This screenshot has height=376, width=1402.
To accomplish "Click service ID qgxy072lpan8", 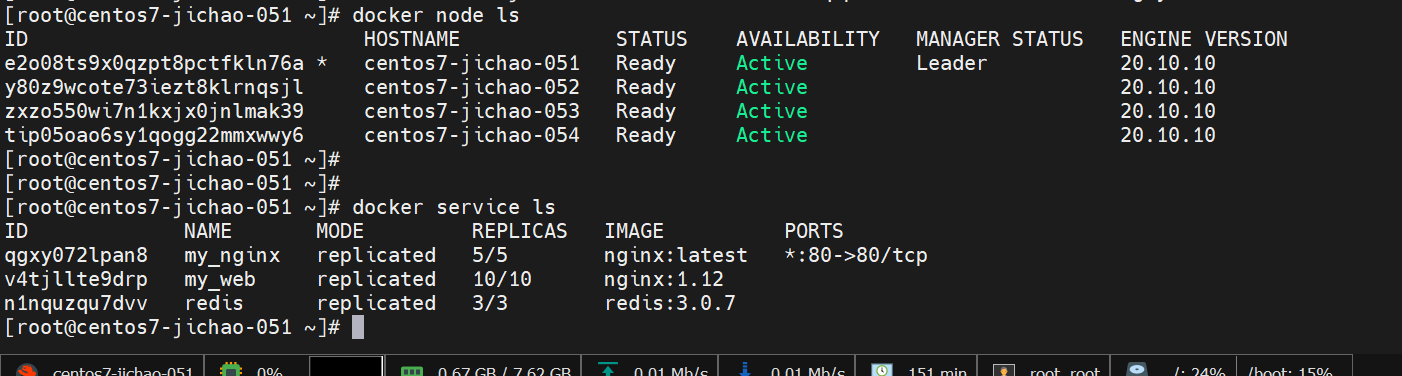I will 76,256.
